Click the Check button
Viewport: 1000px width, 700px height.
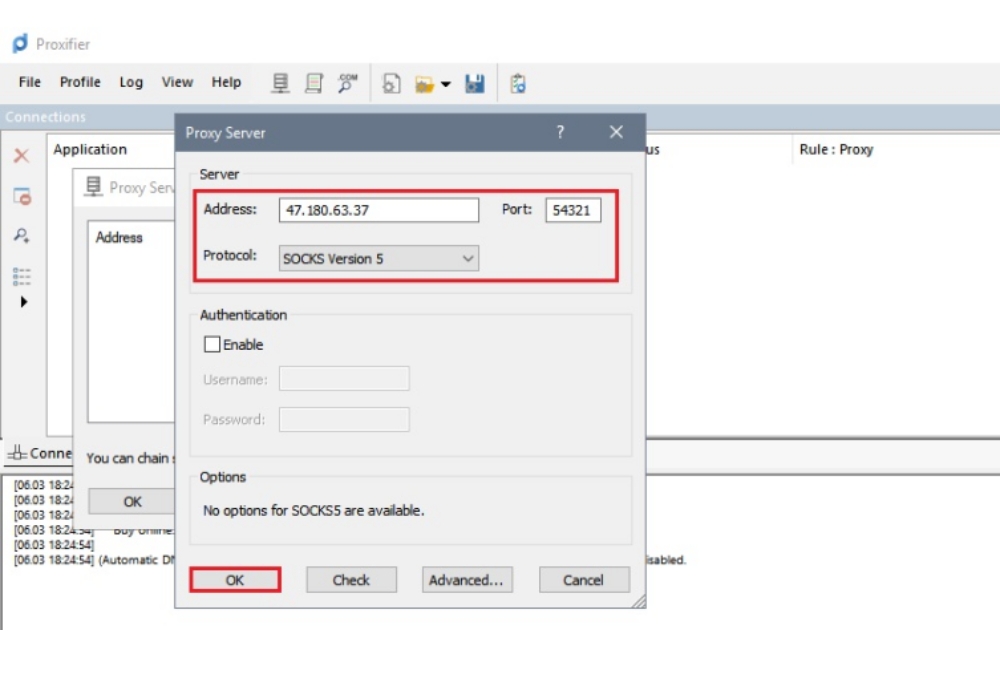pos(351,580)
